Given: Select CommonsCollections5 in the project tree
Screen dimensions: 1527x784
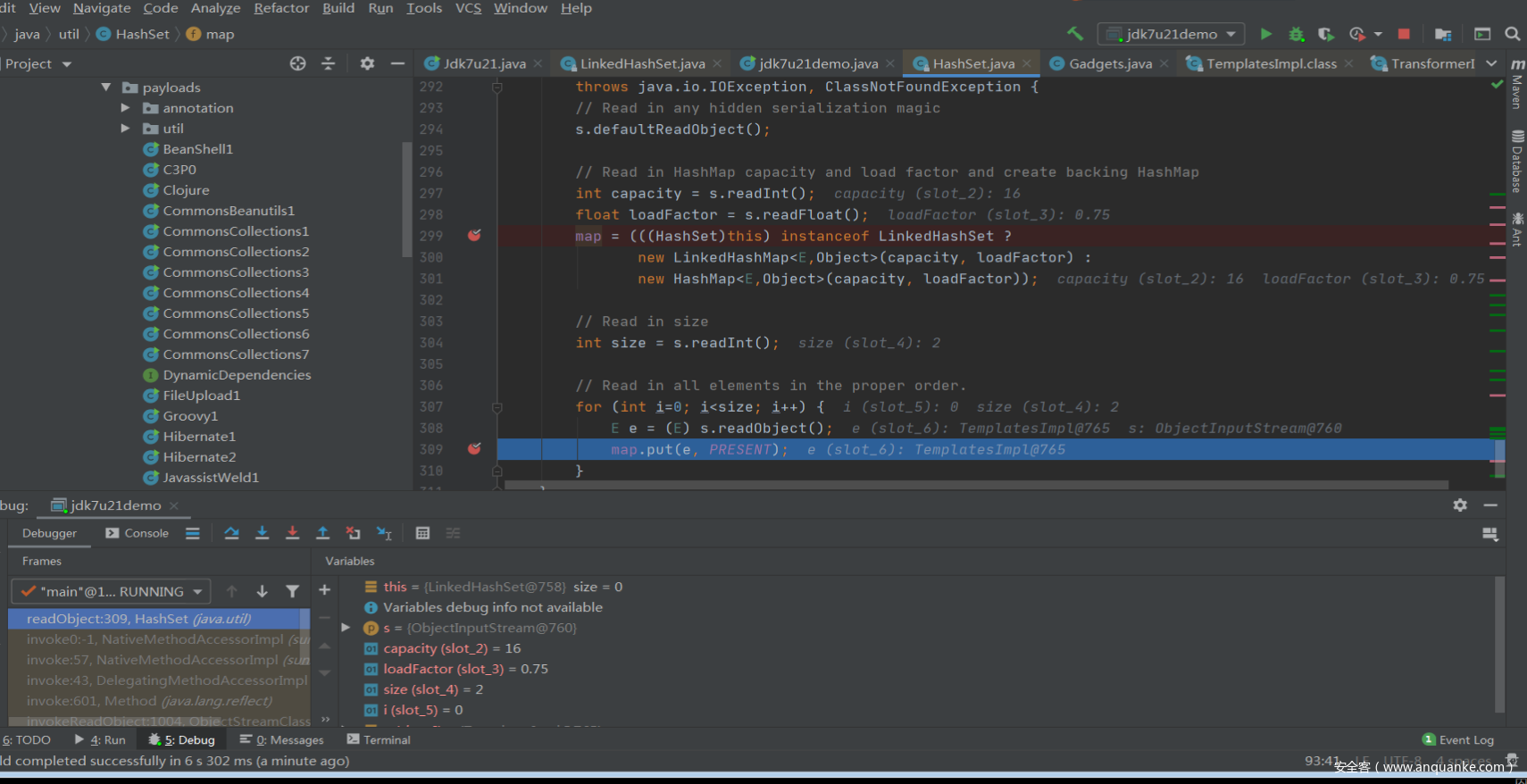Looking at the screenshot, I should pos(236,313).
